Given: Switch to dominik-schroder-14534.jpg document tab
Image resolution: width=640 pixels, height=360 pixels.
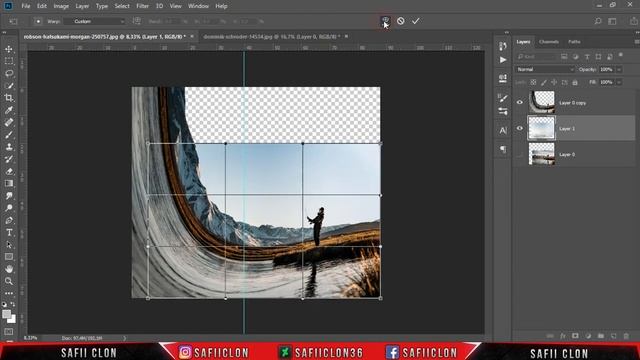Looking at the screenshot, I should pos(272,36).
